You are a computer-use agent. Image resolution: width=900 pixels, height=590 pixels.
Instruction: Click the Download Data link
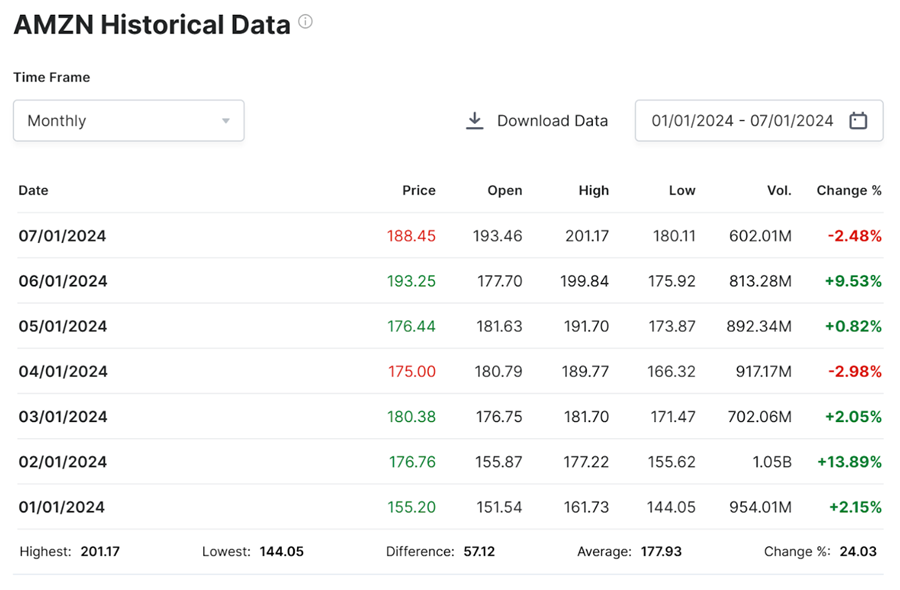click(552, 121)
